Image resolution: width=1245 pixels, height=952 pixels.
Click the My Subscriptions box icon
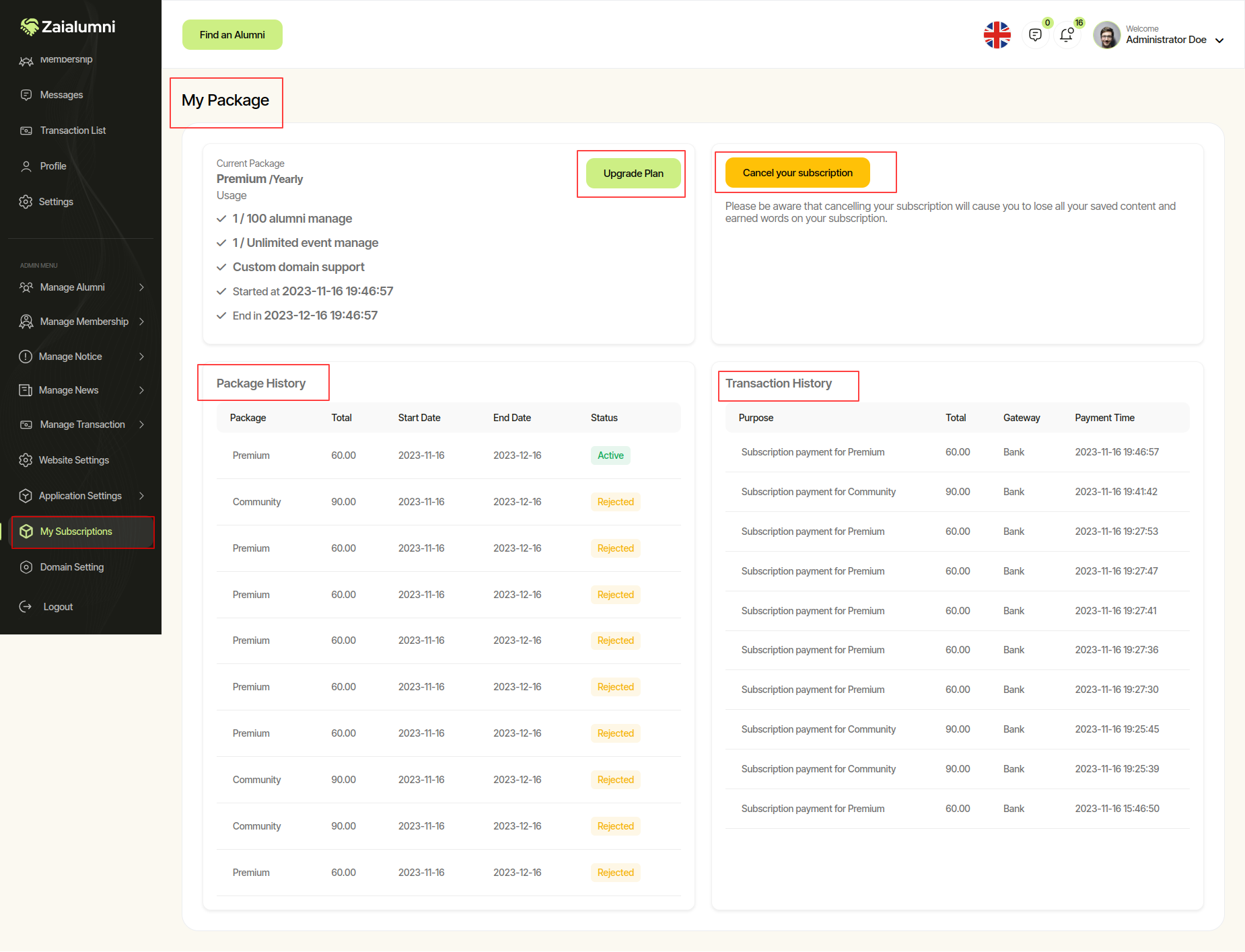pyautogui.click(x=26, y=532)
